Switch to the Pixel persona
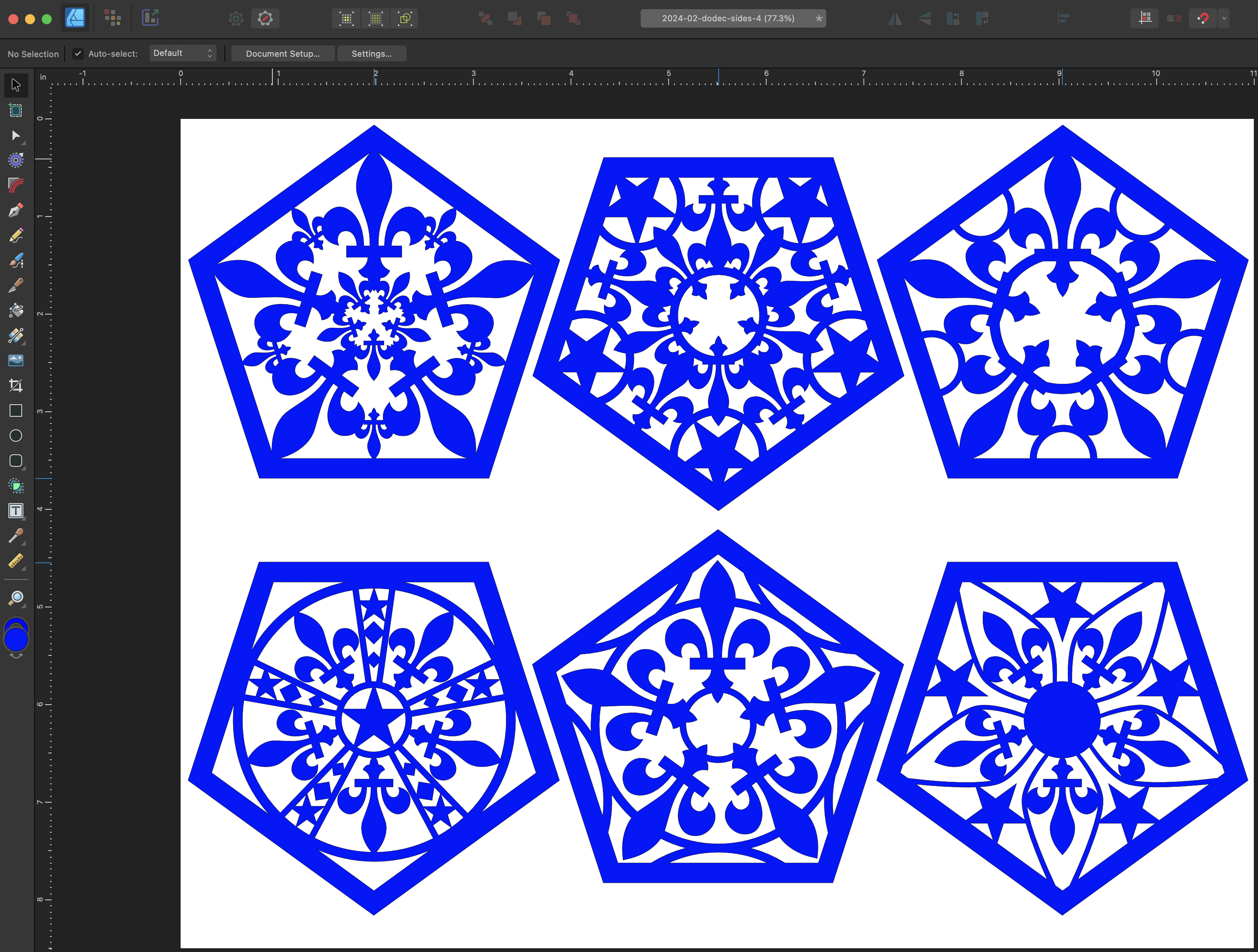 [113, 18]
